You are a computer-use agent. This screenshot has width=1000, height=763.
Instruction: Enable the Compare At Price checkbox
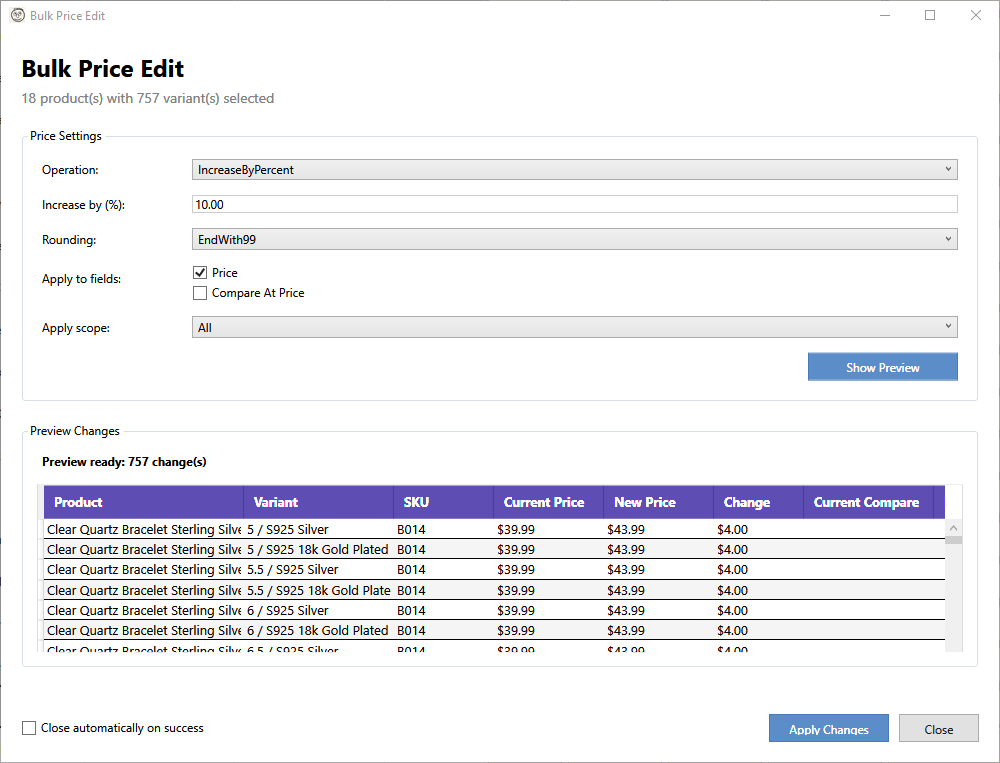tap(199, 293)
